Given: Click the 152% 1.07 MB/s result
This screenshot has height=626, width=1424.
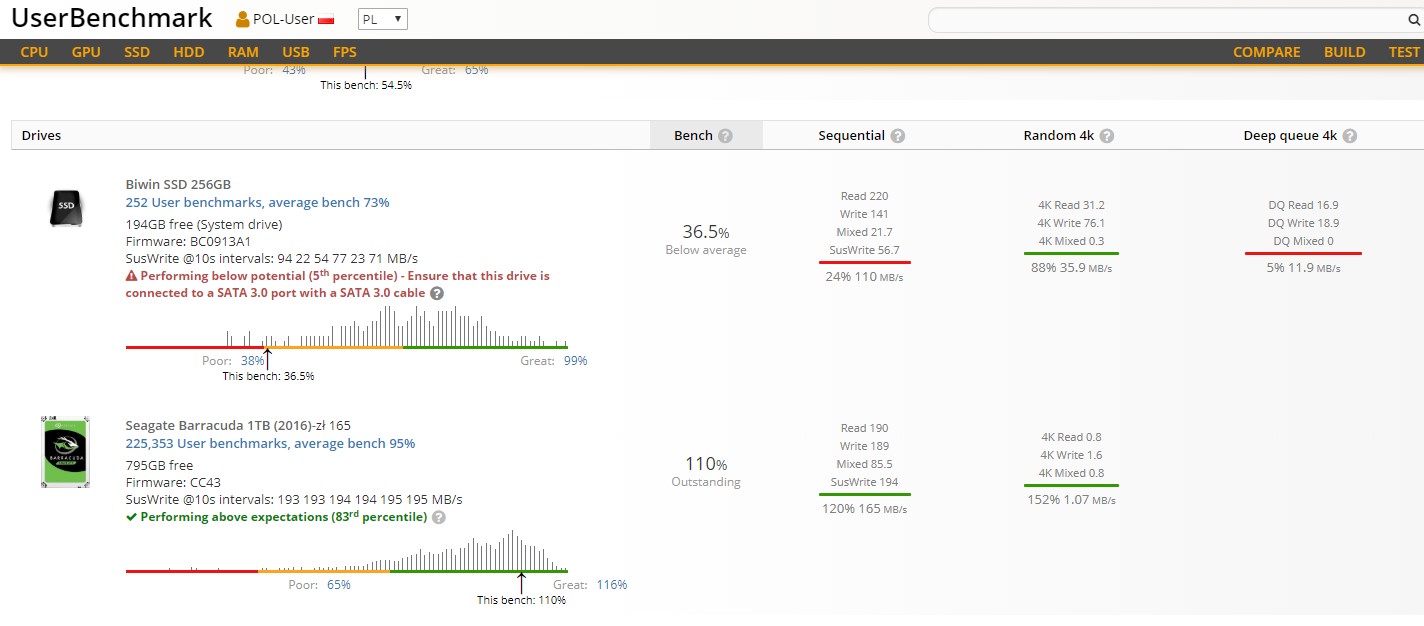Looking at the screenshot, I should [1071, 500].
